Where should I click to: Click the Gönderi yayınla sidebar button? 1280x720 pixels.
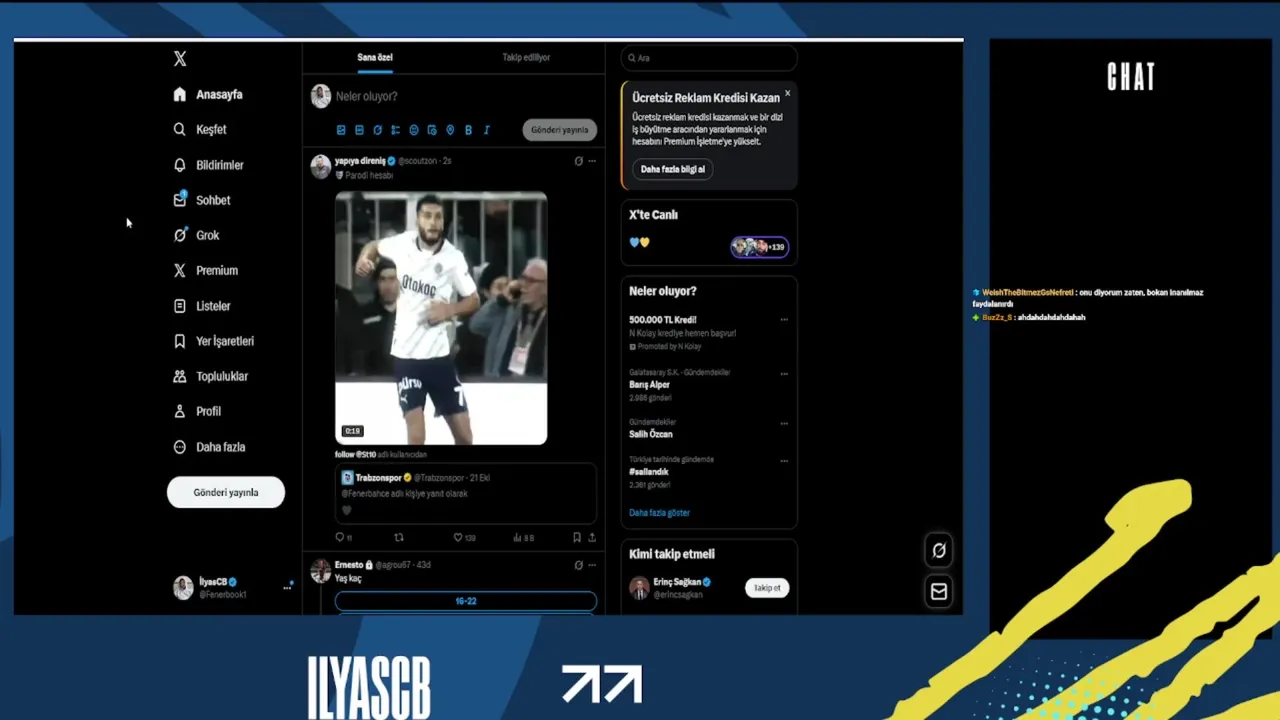(x=226, y=492)
